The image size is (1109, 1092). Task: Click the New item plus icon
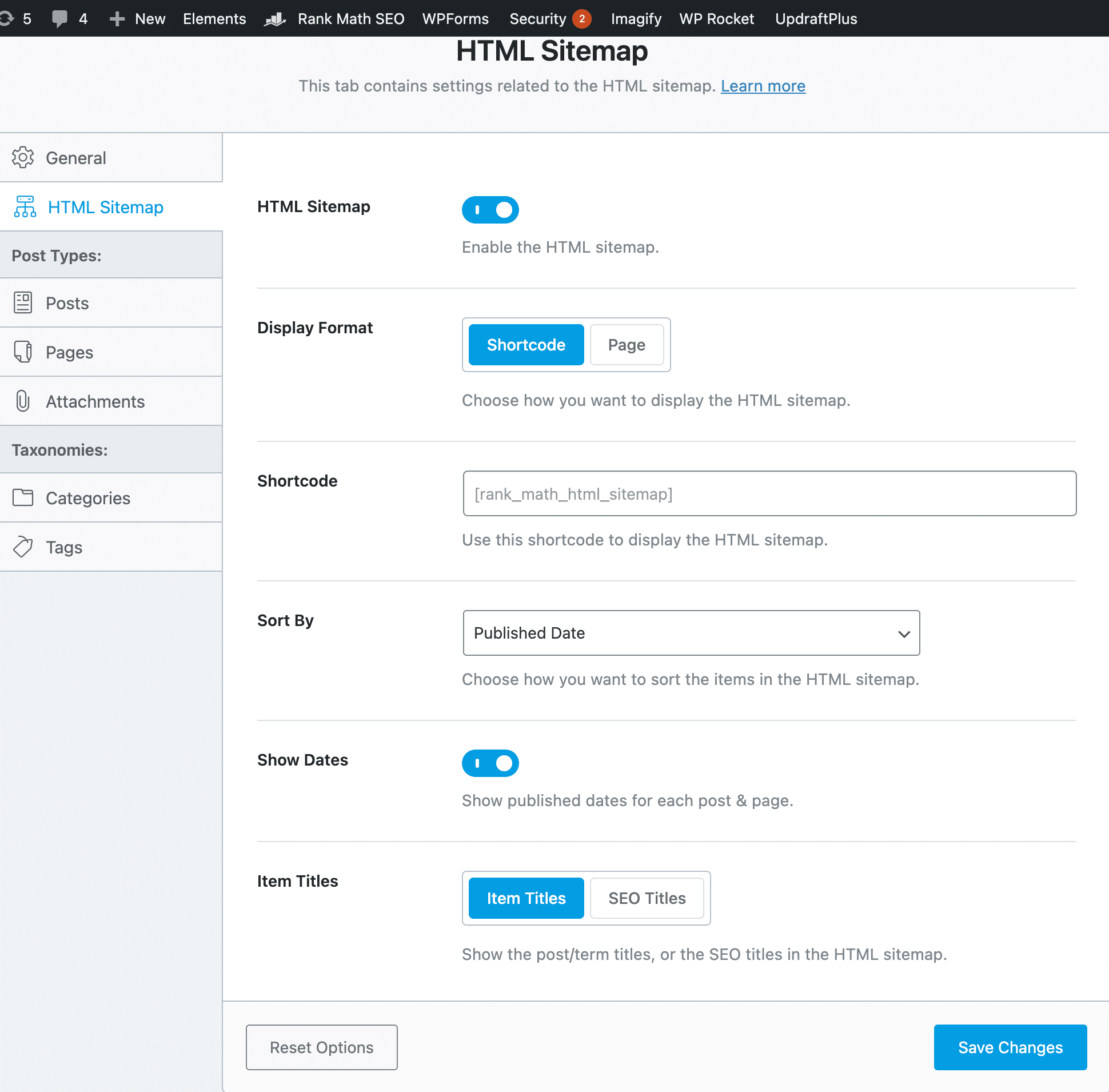pyautogui.click(x=117, y=18)
